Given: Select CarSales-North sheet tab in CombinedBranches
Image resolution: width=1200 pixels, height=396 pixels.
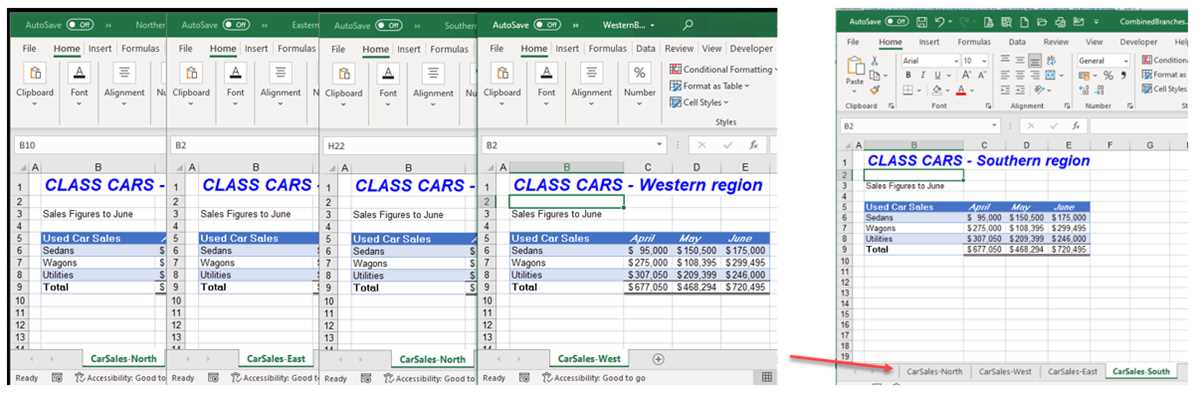Looking at the screenshot, I should 934,371.
